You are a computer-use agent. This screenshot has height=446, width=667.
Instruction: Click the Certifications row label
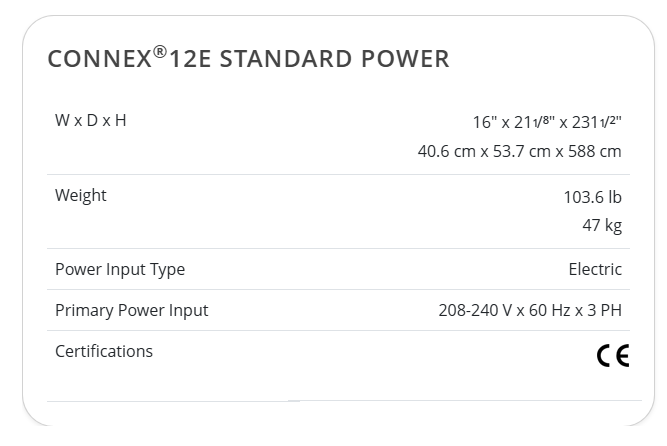(104, 352)
